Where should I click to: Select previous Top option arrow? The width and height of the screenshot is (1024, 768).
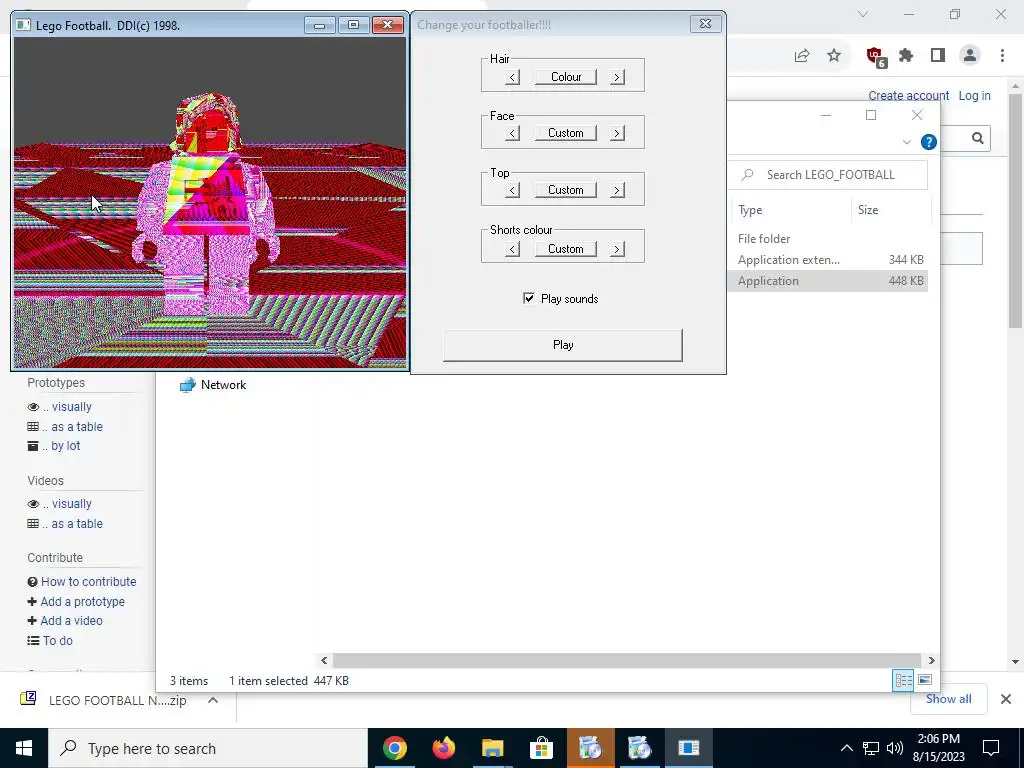click(513, 190)
